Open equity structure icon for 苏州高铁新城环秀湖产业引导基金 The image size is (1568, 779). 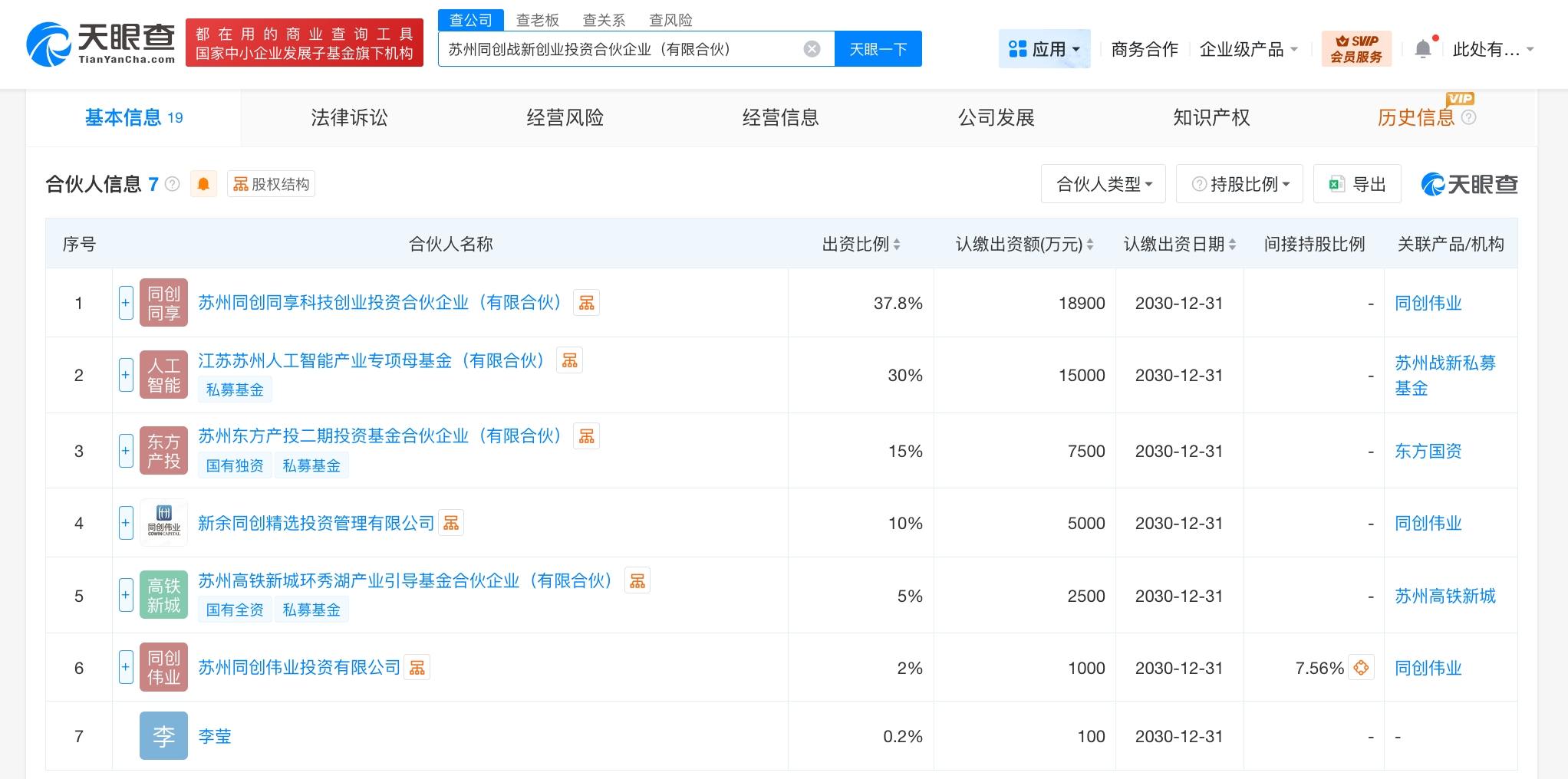637,580
